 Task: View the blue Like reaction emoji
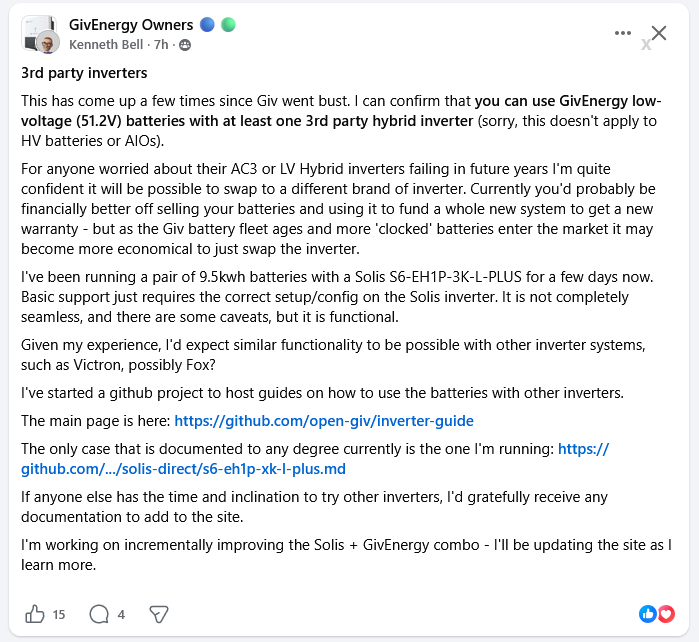click(x=647, y=614)
